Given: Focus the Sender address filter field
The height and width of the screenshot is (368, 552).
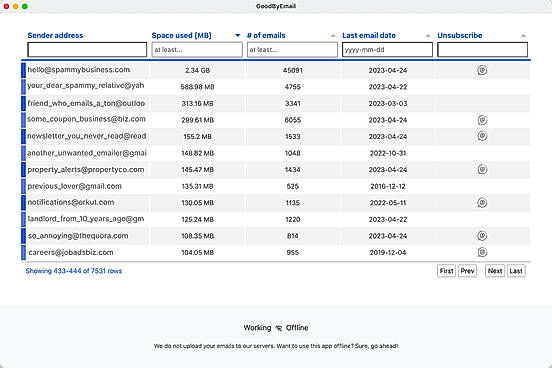Looking at the screenshot, I should 87,50.
